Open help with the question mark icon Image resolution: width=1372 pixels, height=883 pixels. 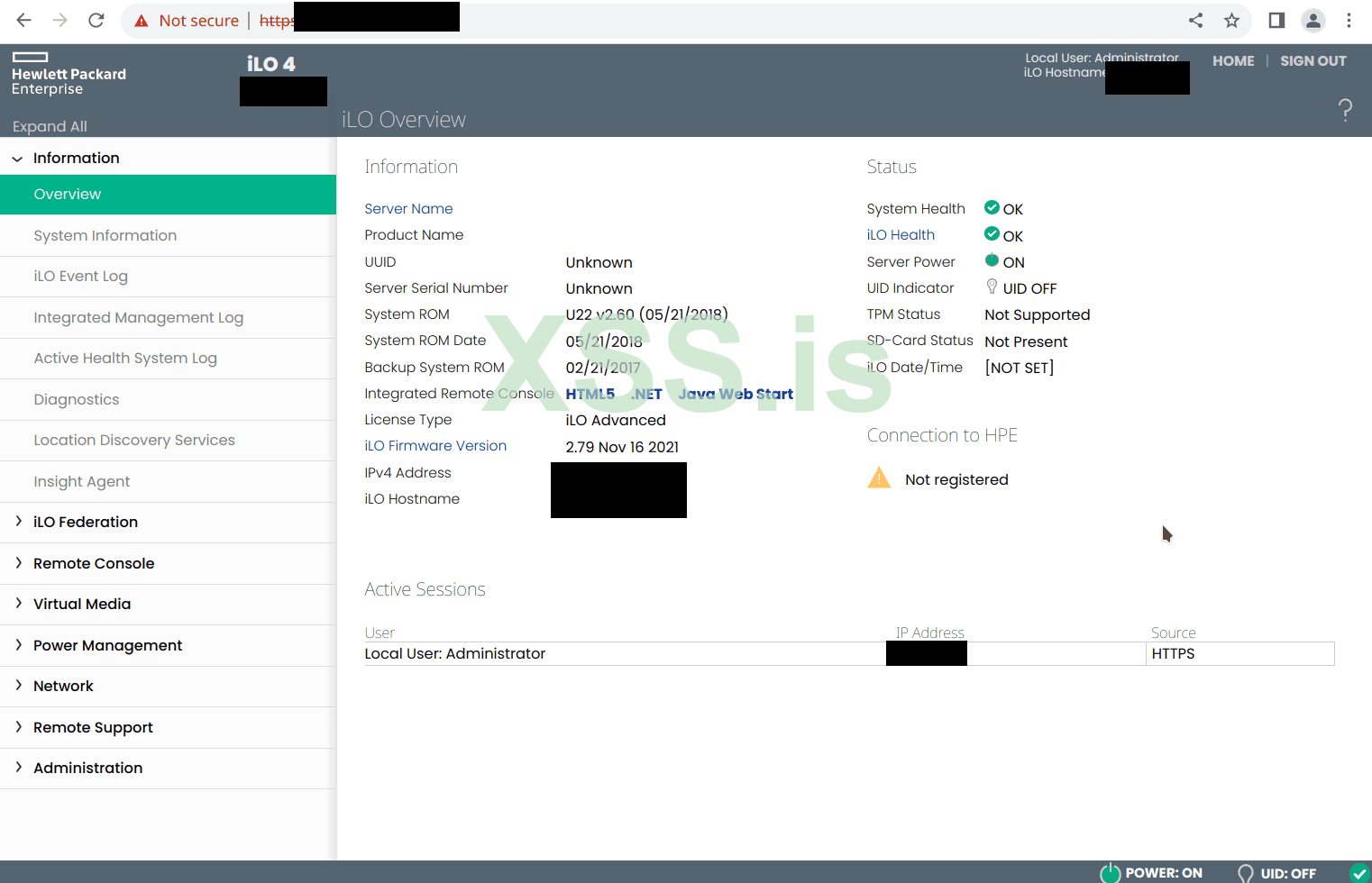point(1345,110)
